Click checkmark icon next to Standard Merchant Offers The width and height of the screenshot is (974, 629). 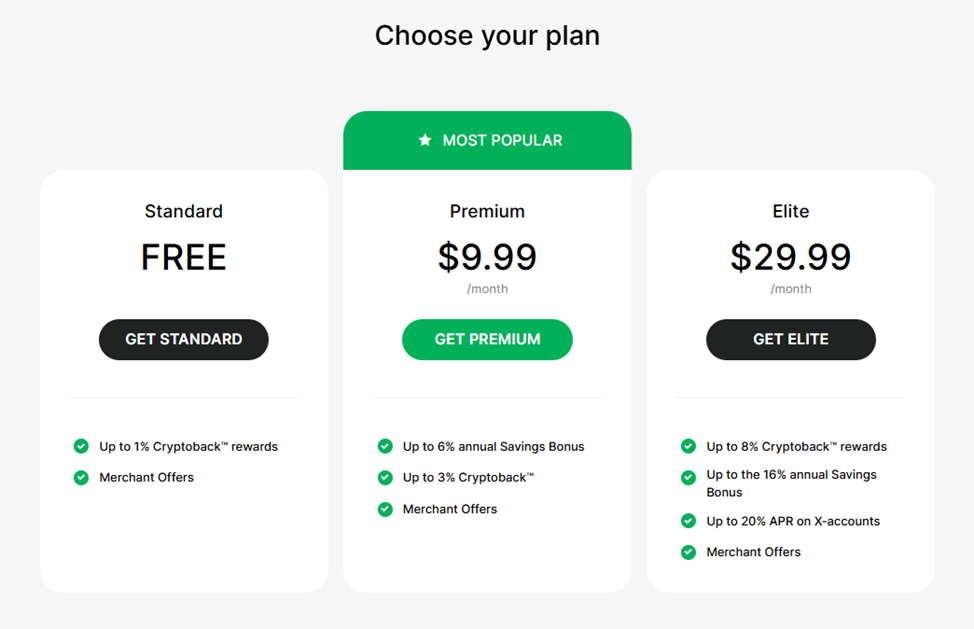point(81,477)
